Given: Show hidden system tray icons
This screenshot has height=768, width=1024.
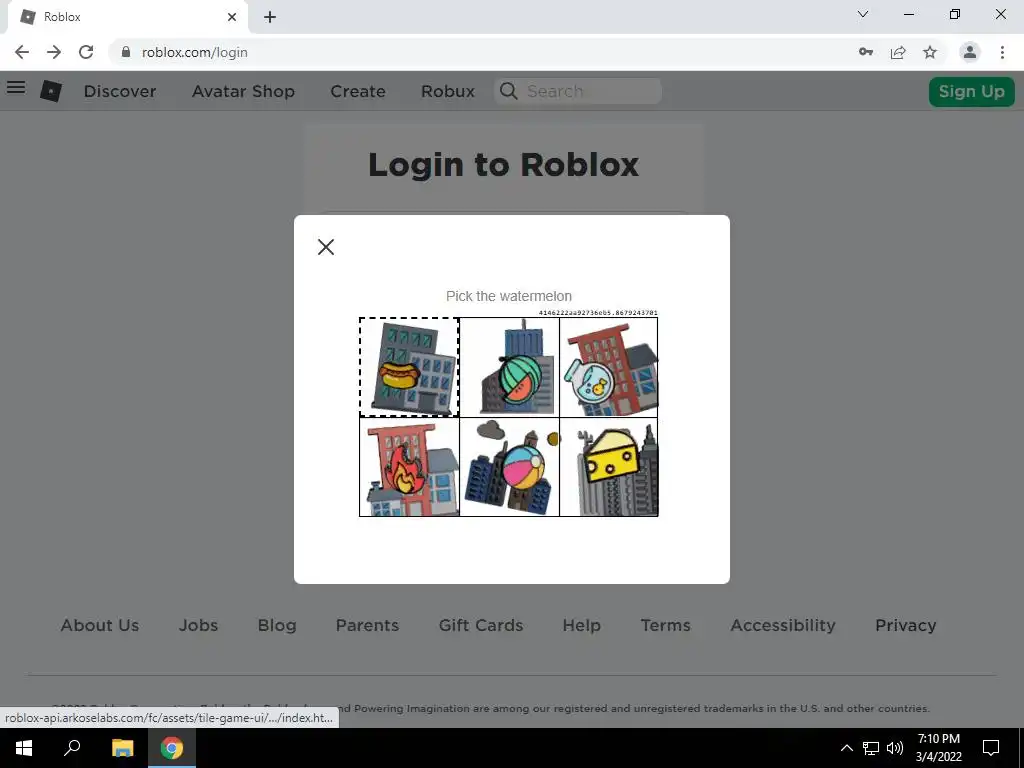Looking at the screenshot, I should 846,748.
